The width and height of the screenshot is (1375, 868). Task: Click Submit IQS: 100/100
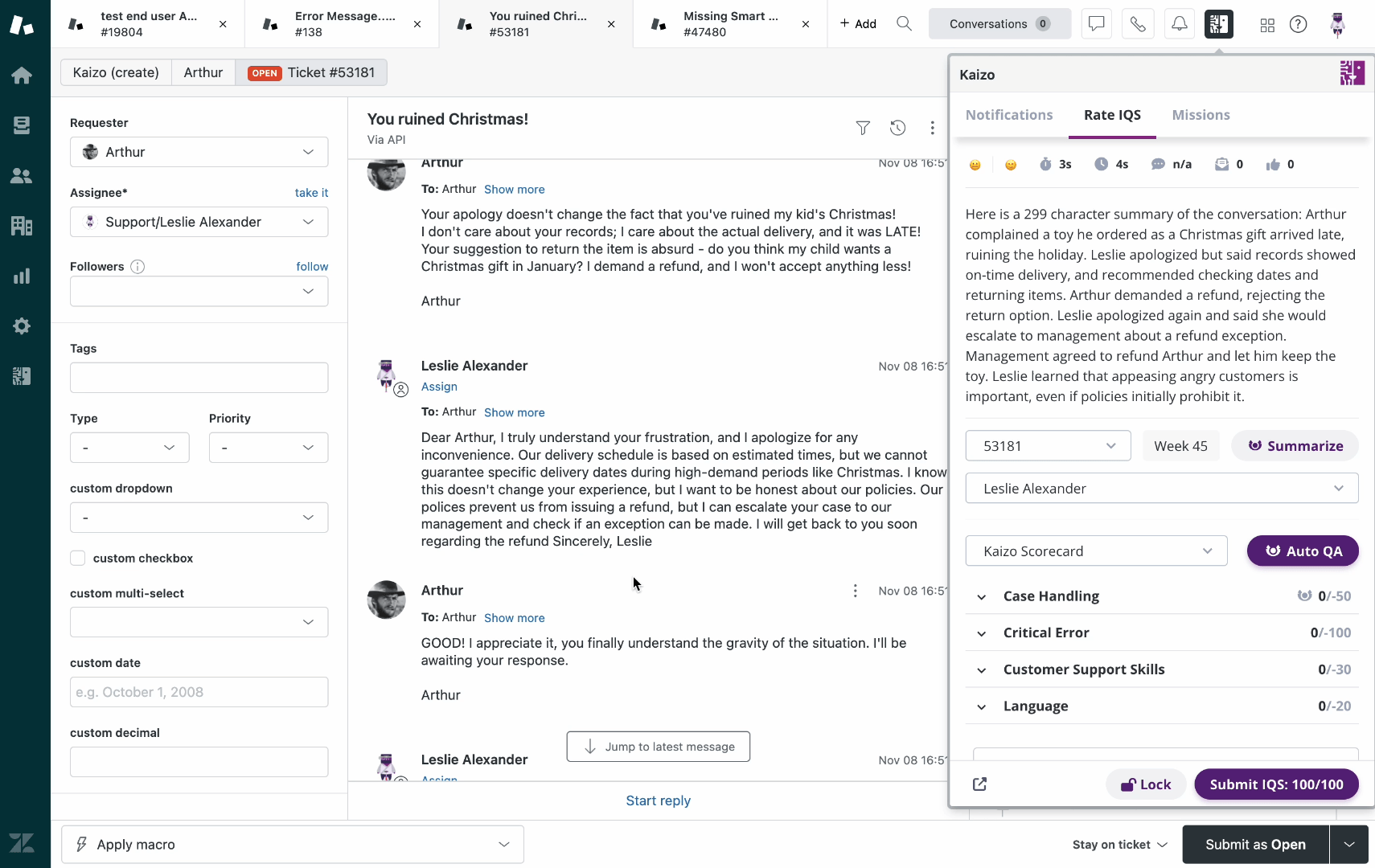(x=1276, y=784)
